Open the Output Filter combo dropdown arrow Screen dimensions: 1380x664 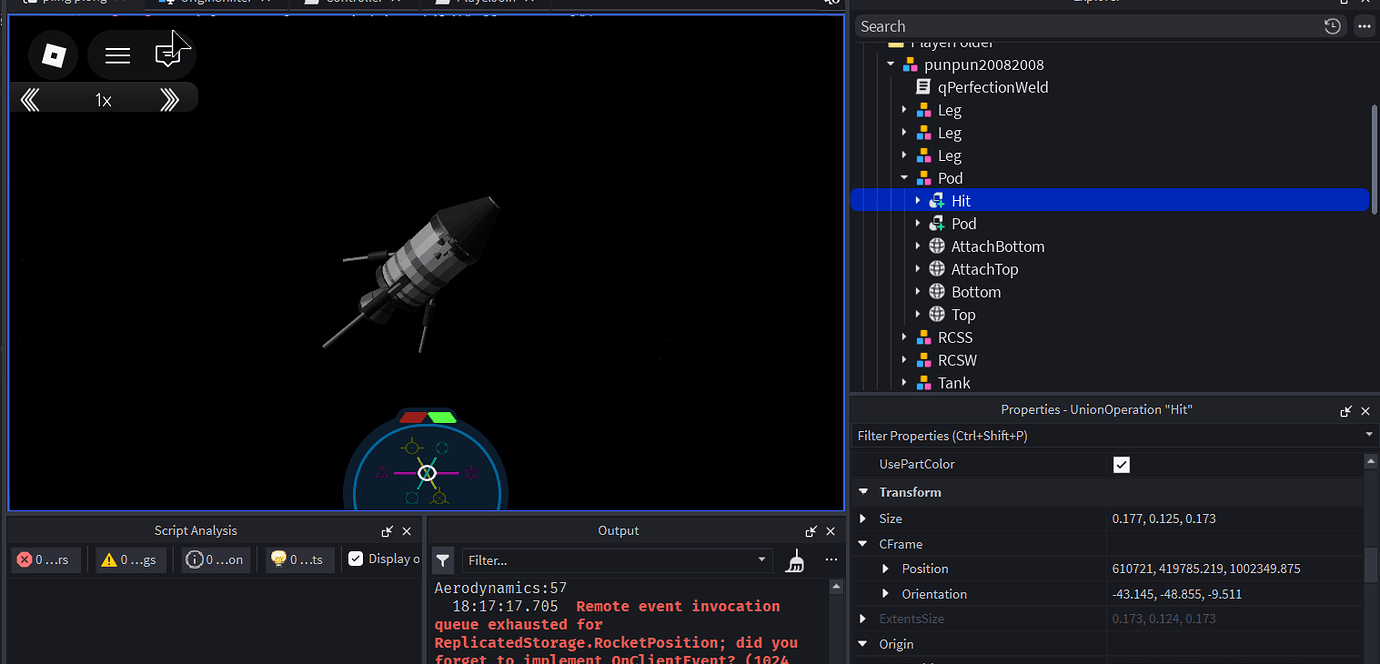tap(762, 560)
